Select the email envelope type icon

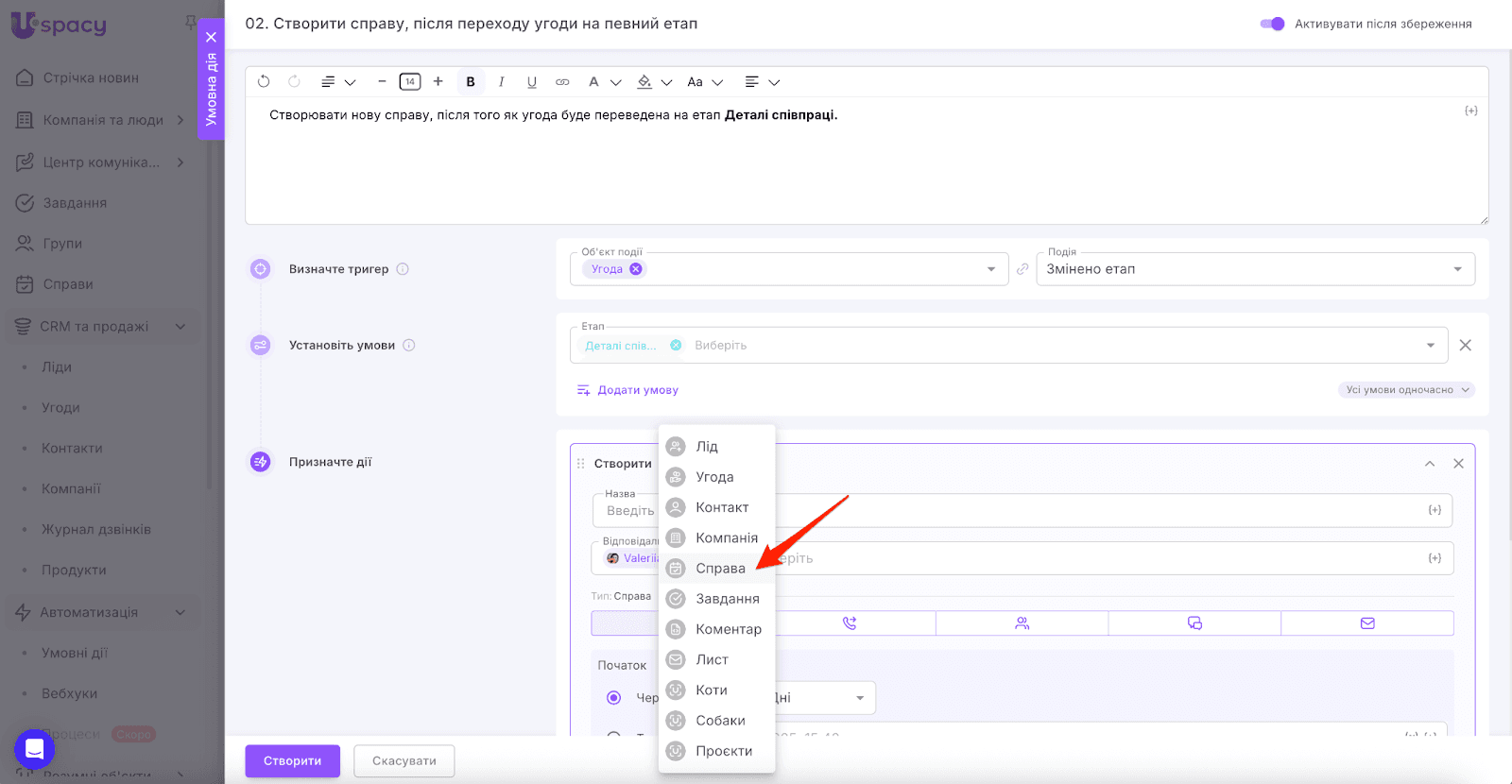(1366, 623)
